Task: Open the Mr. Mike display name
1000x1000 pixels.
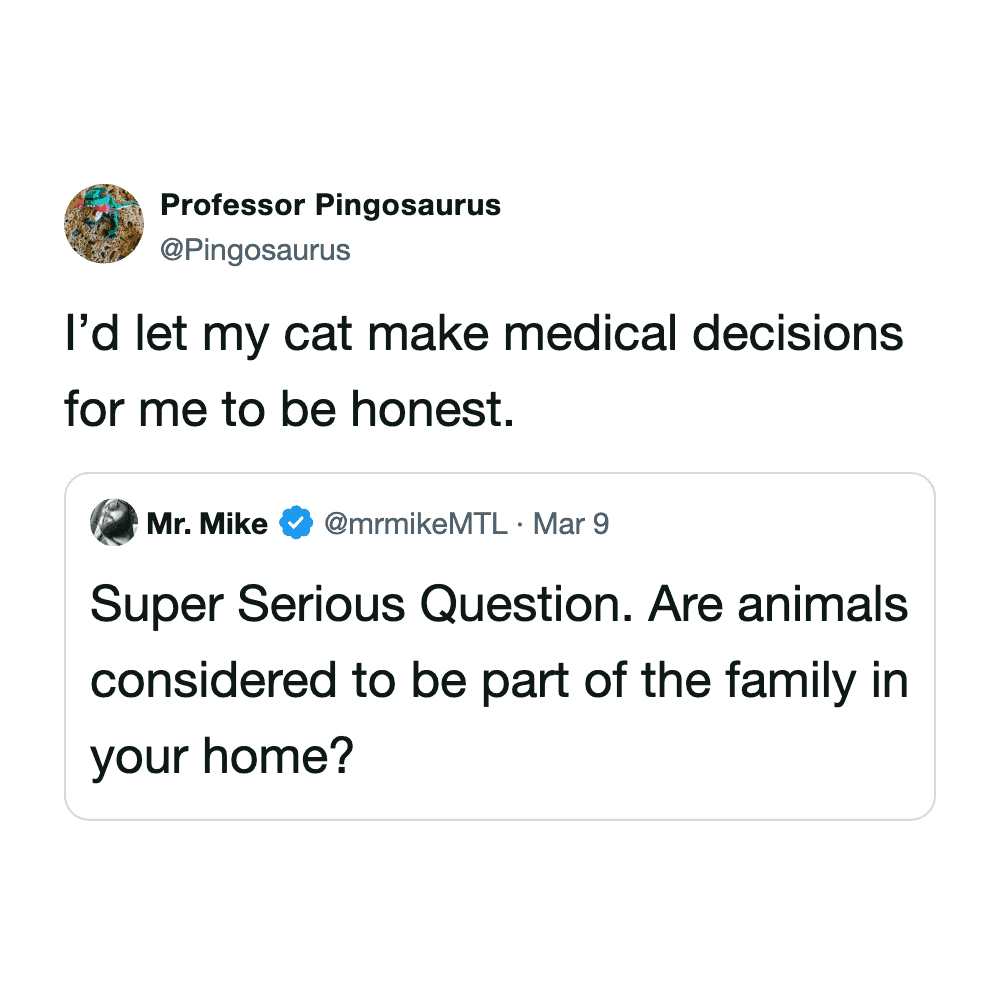Action: pos(207,523)
